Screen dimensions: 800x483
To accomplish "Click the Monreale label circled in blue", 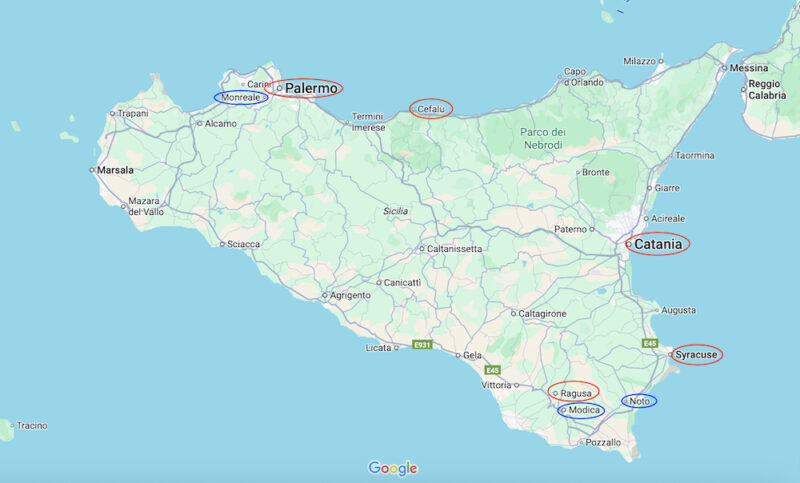I will pyautogui.click(x=242, y=98).
